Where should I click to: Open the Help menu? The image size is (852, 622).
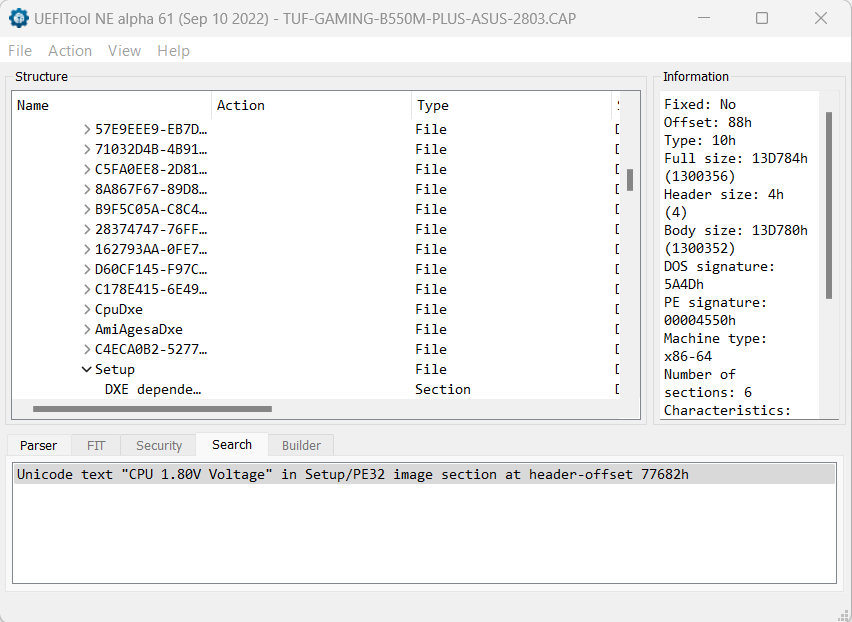click(x=173, y=51)
